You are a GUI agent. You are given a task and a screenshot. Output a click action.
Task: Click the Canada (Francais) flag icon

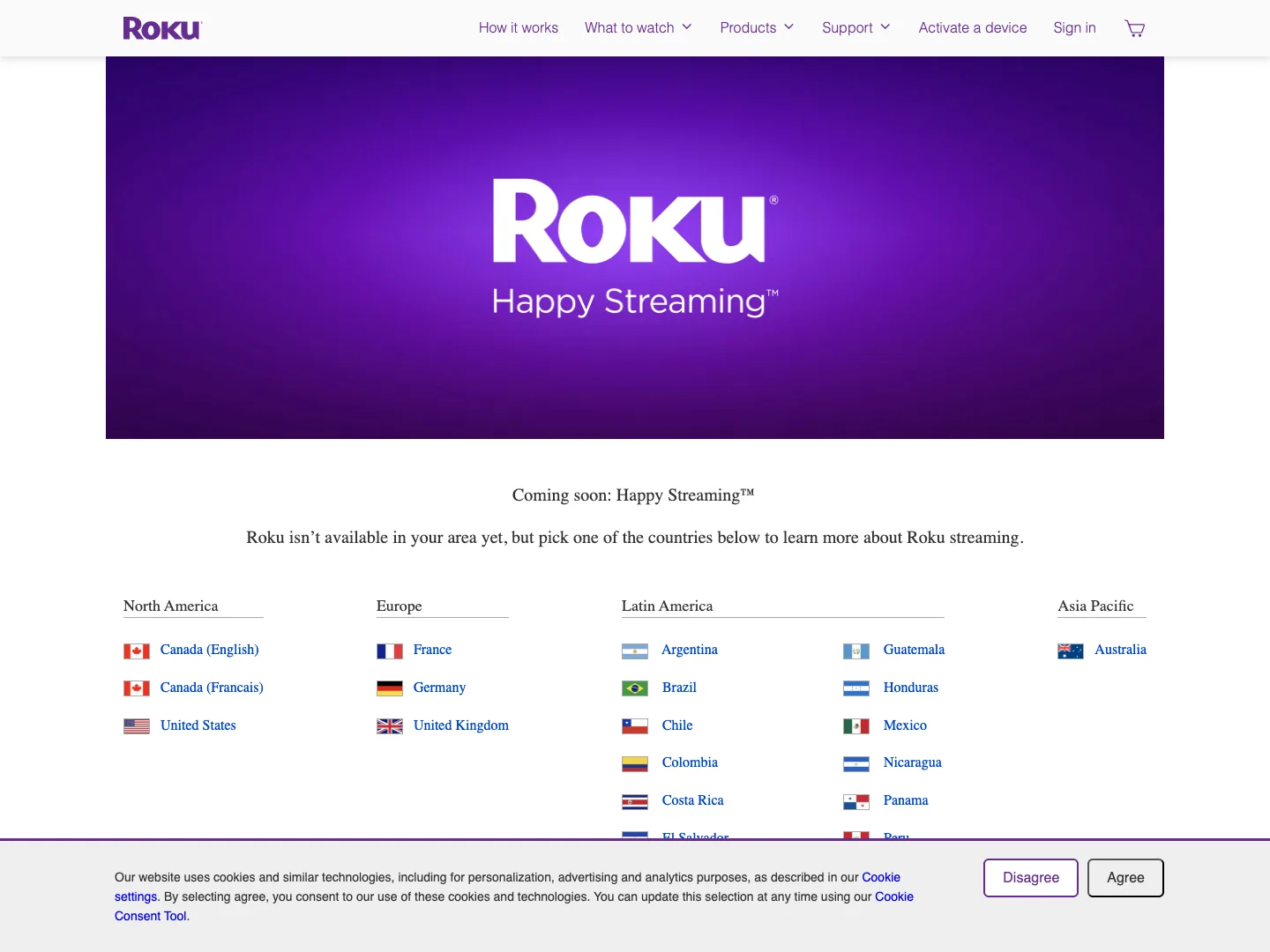(137, 688)
